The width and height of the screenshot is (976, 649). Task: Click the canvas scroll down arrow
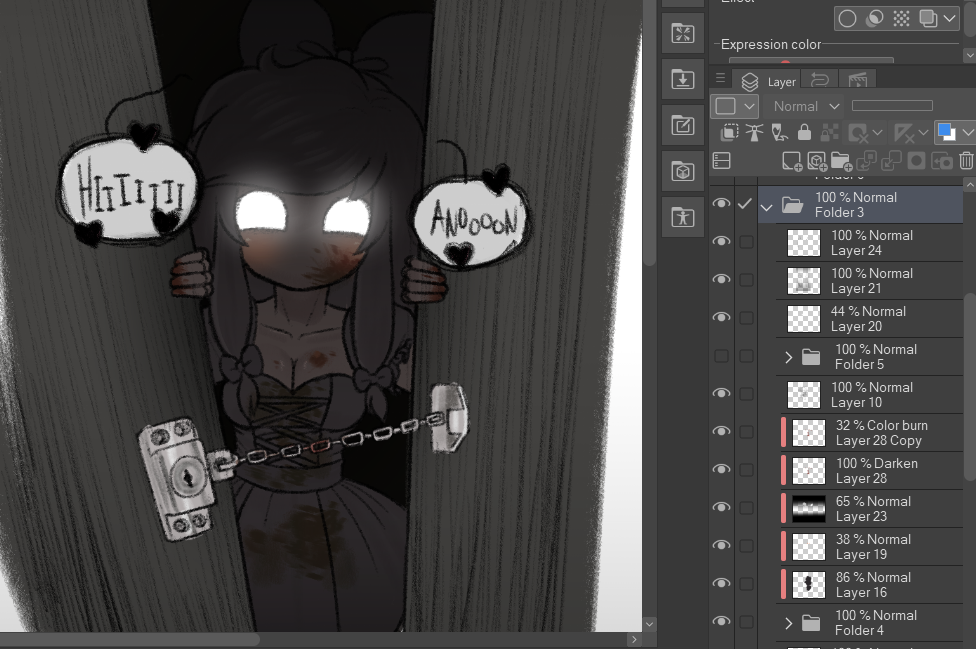pos(650,624)
